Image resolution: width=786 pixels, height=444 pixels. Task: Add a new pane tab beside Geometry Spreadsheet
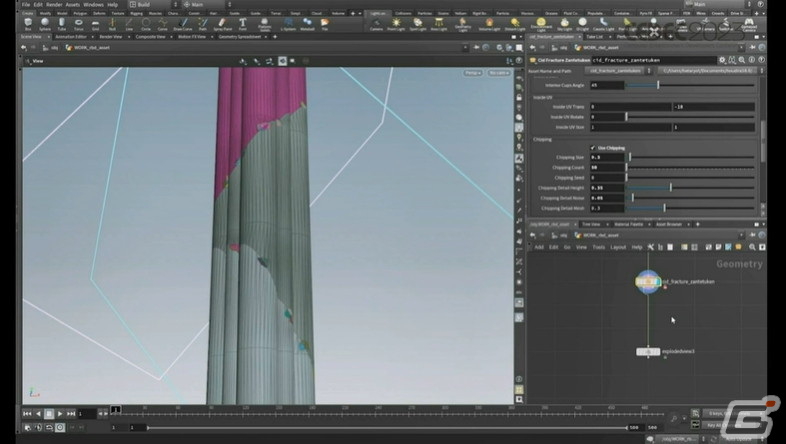[275, 37]
